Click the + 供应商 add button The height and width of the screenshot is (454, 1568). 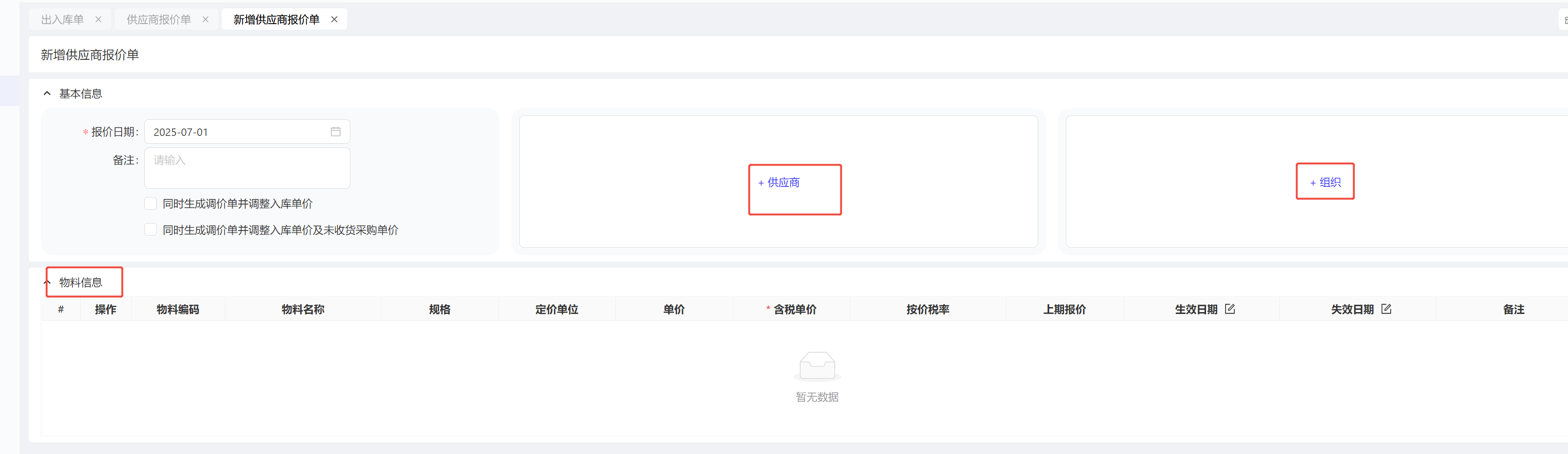point(779,183)
